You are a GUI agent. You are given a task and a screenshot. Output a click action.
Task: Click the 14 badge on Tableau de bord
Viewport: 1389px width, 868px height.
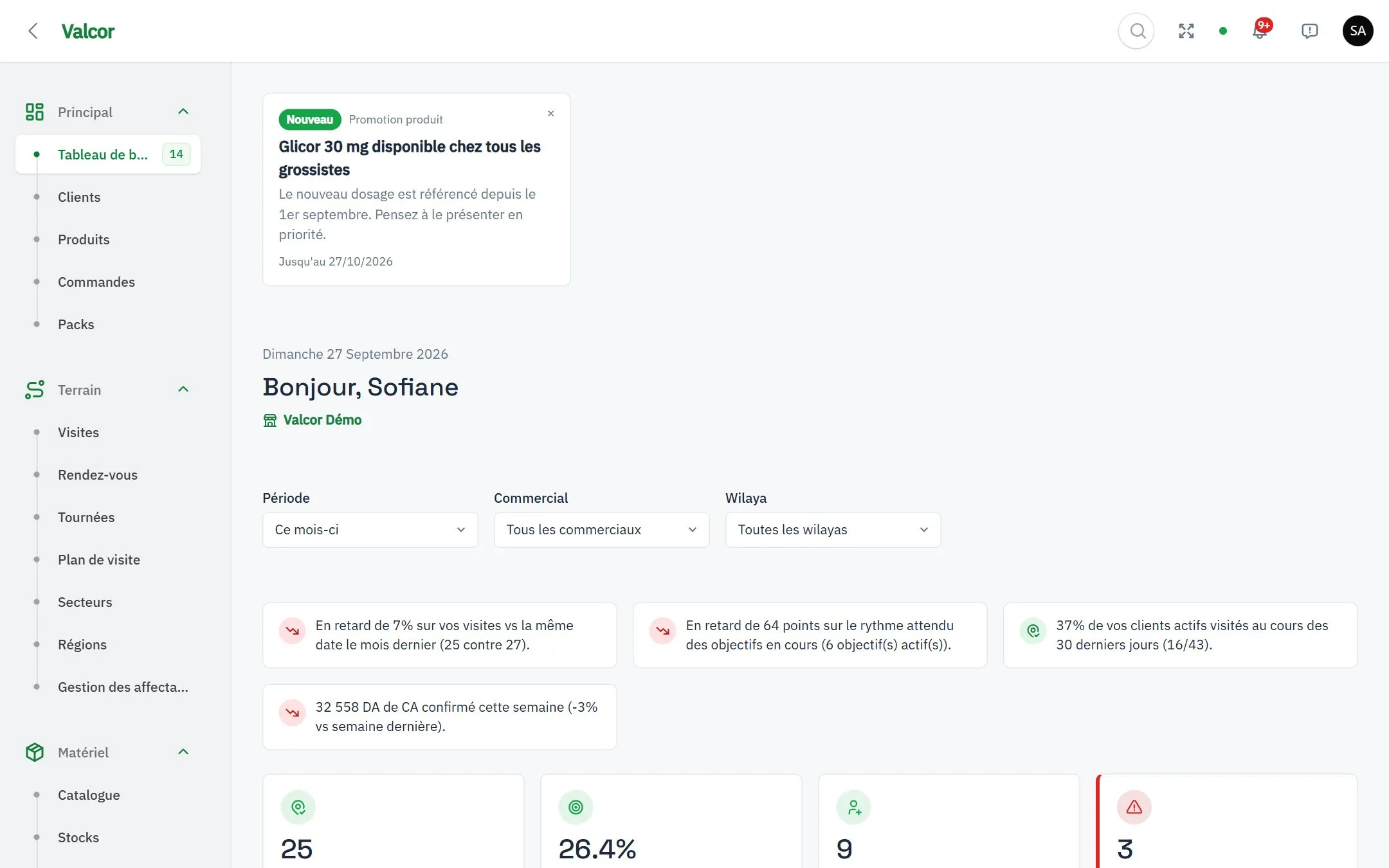[x=176, y=154]
